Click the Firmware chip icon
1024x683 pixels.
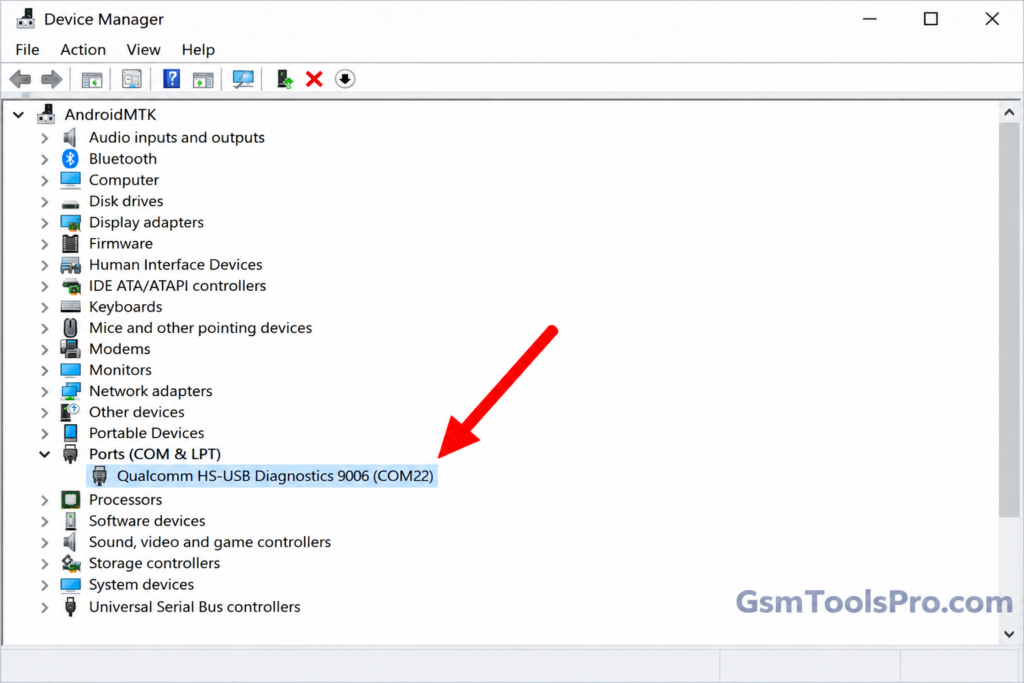71,244
